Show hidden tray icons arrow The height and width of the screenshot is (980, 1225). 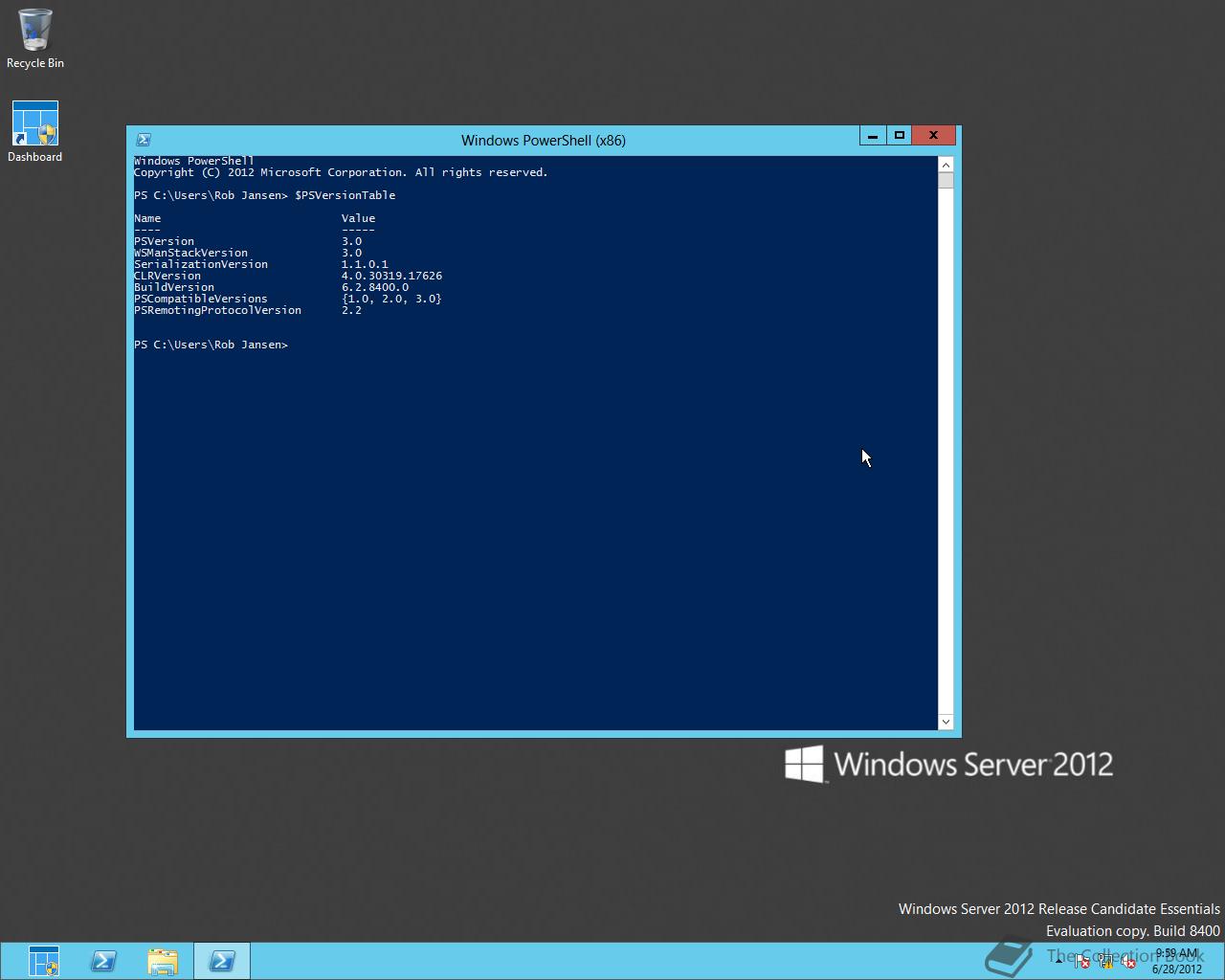click(1059, 961)
